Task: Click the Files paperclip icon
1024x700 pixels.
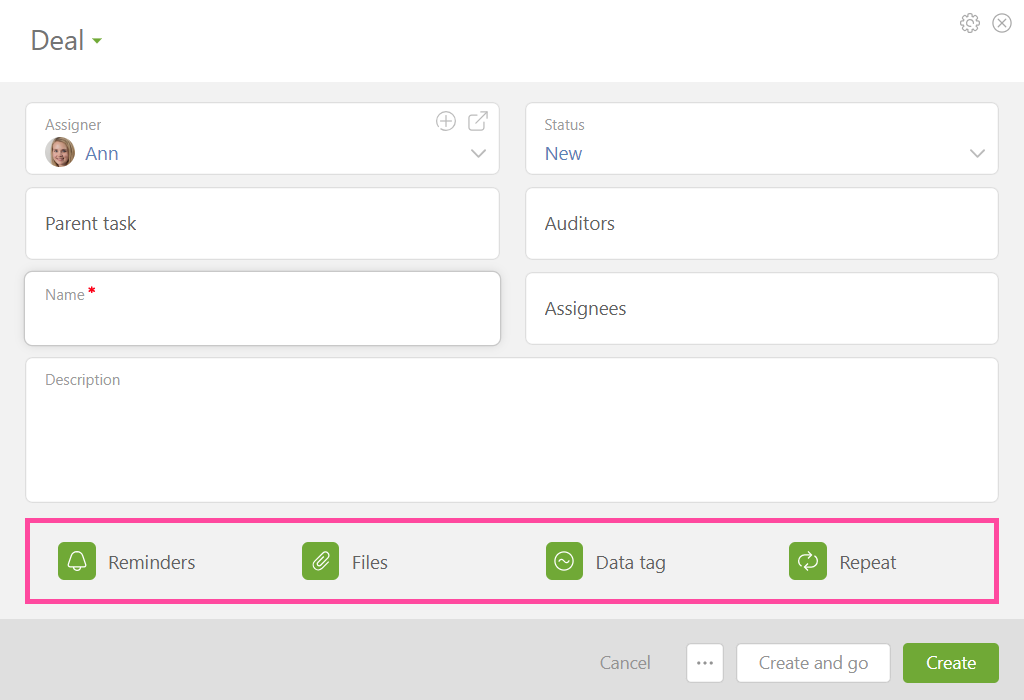Action: click(x=321, y=561)
